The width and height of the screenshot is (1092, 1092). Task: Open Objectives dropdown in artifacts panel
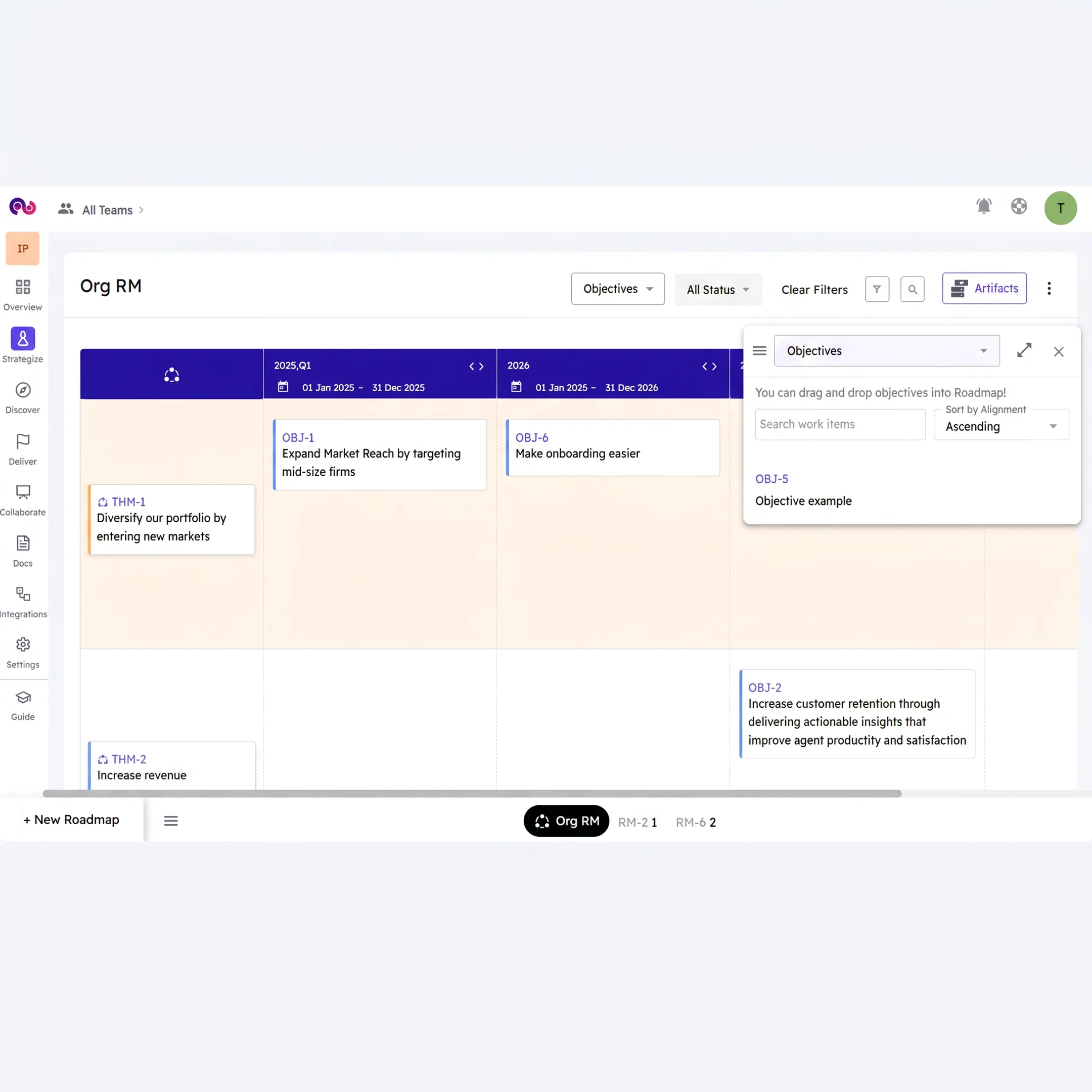[x=886, y=350]
